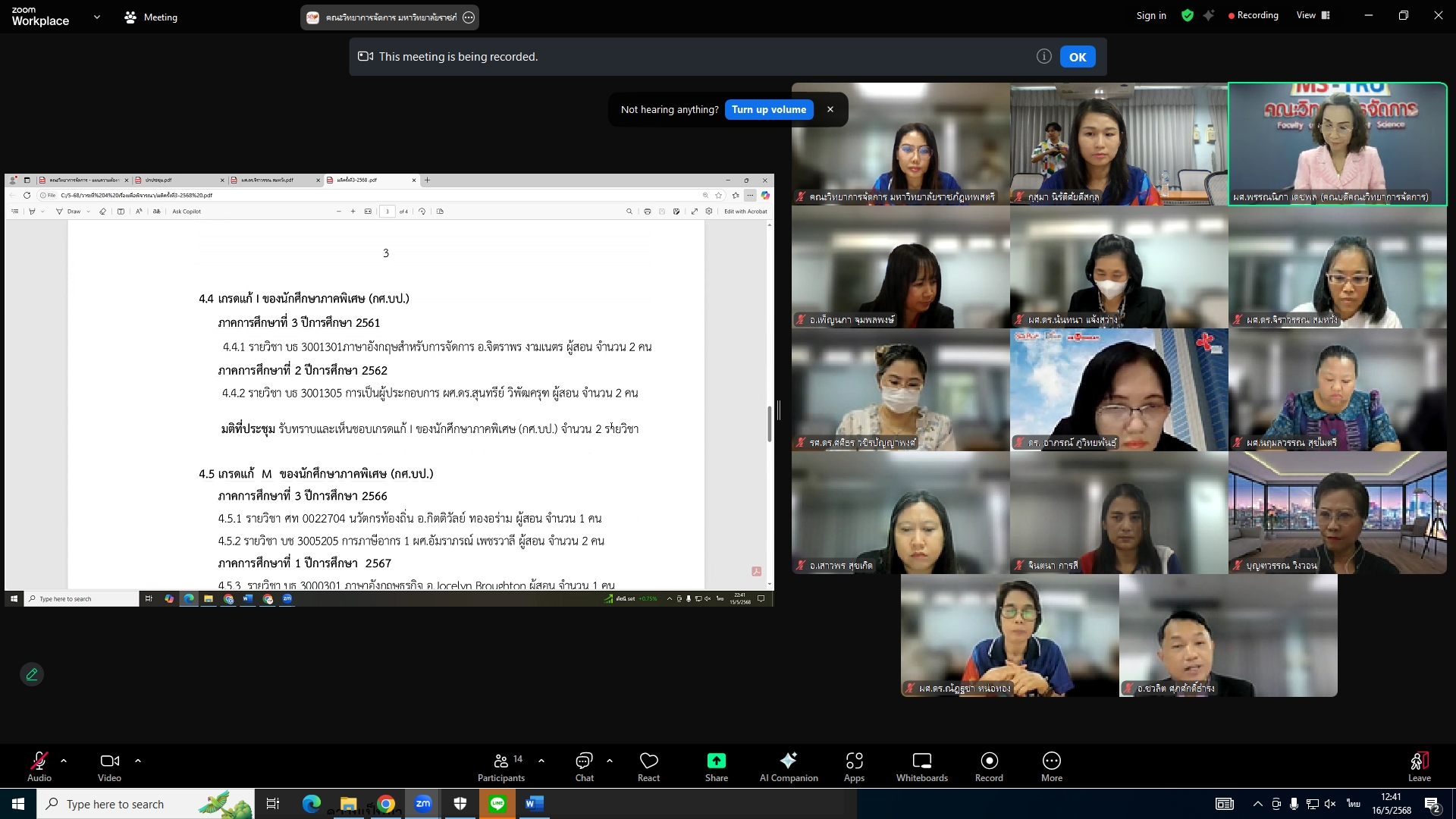Open Whiteboards
Screen dimensions: 1456x819
click(921, 766)
